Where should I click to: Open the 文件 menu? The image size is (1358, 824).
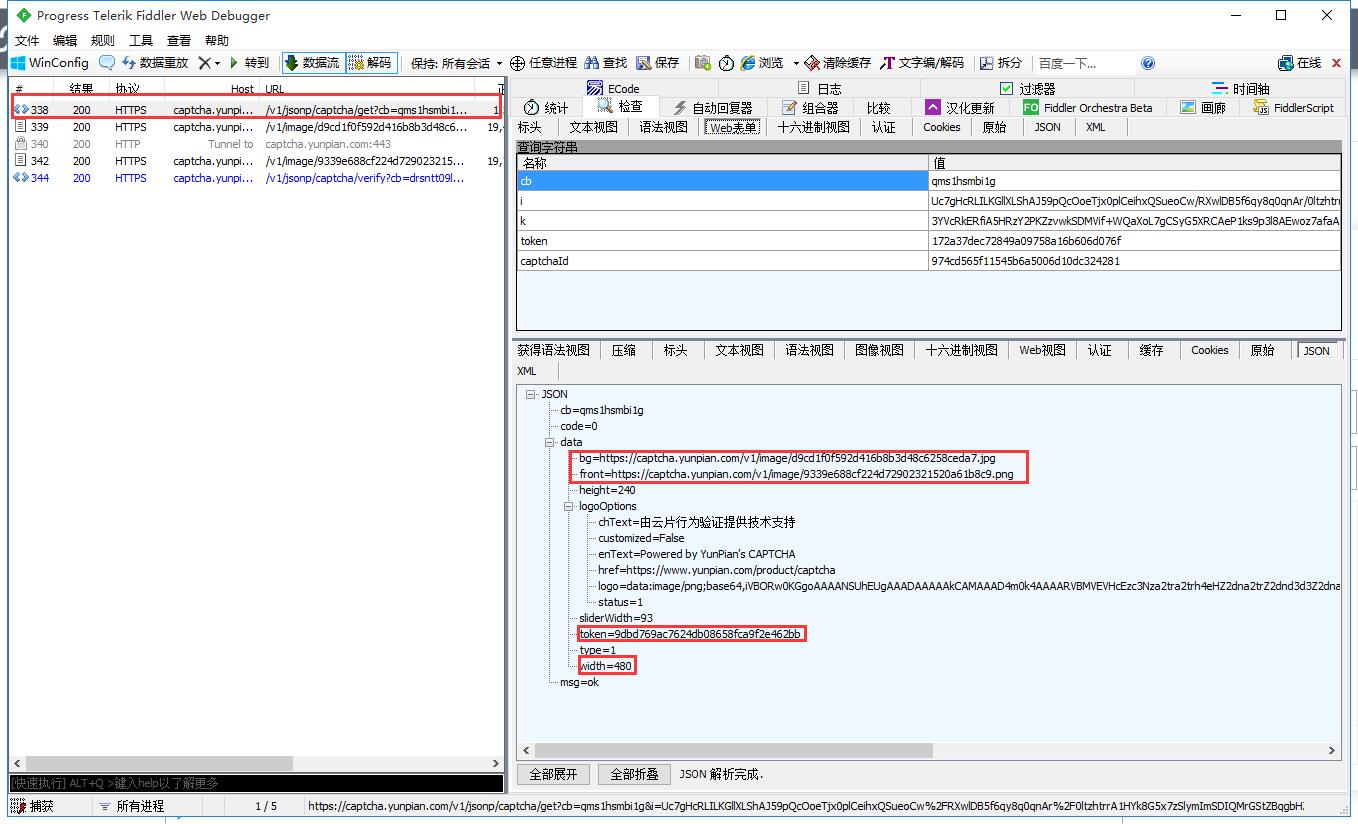(x=27, y=41)
